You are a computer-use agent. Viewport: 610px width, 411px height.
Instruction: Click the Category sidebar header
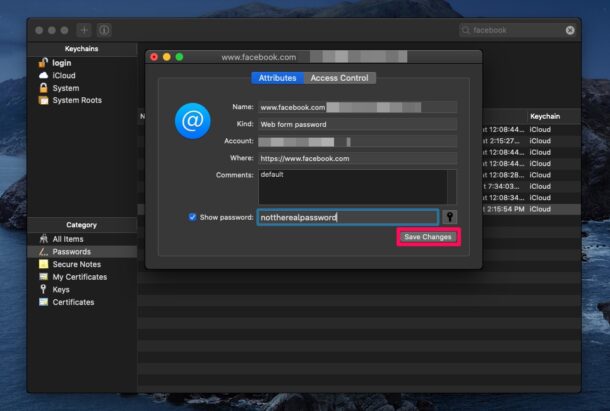[82, 225]
